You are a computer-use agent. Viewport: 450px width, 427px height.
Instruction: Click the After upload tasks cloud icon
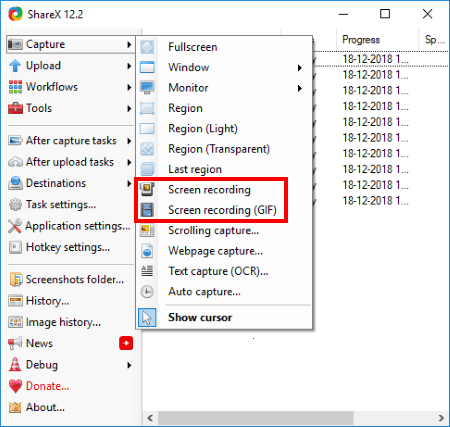click(15, 162)
